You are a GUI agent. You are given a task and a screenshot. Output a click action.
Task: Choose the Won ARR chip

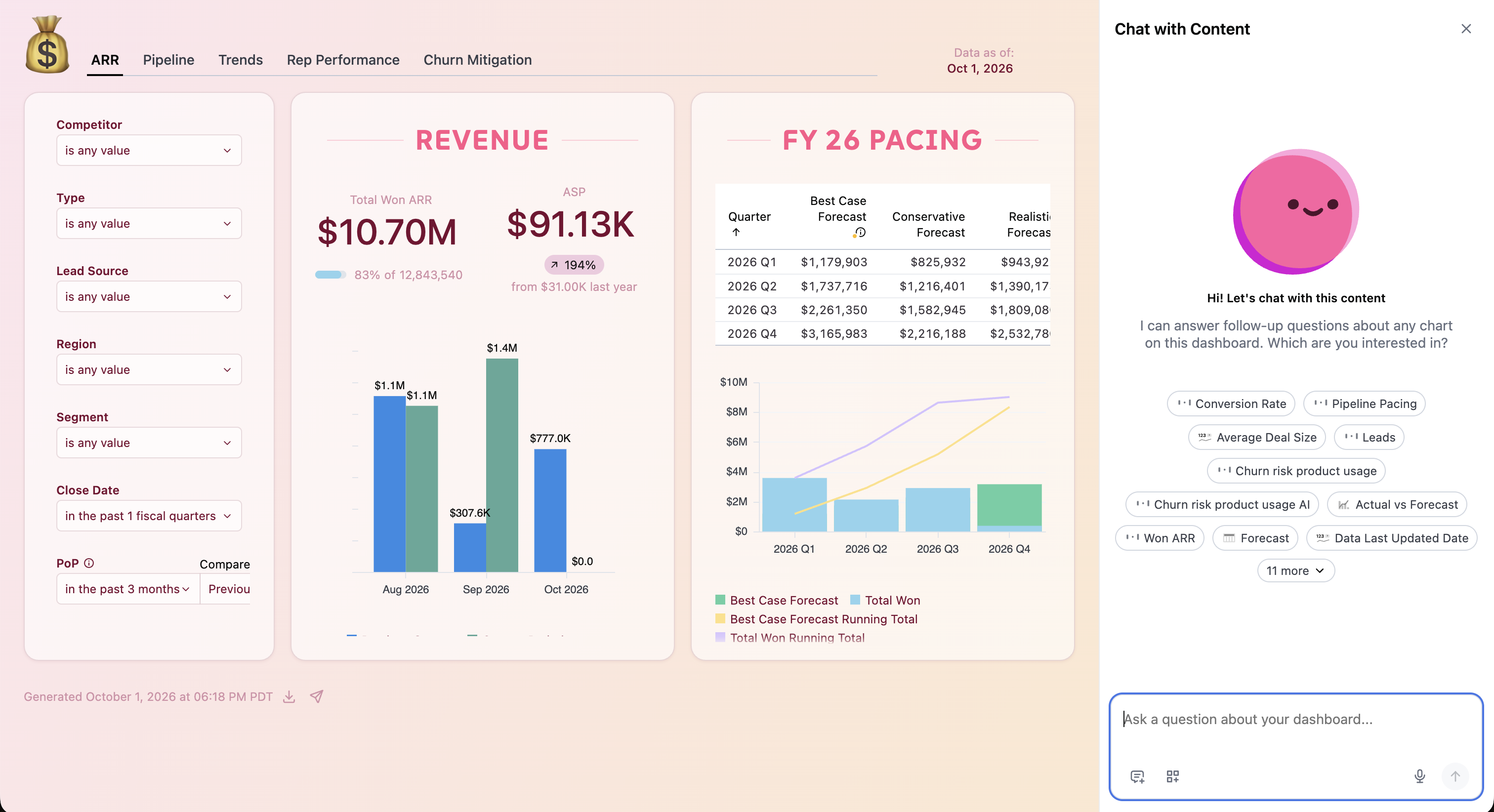pyautogui.click(x=1160, y=538)
